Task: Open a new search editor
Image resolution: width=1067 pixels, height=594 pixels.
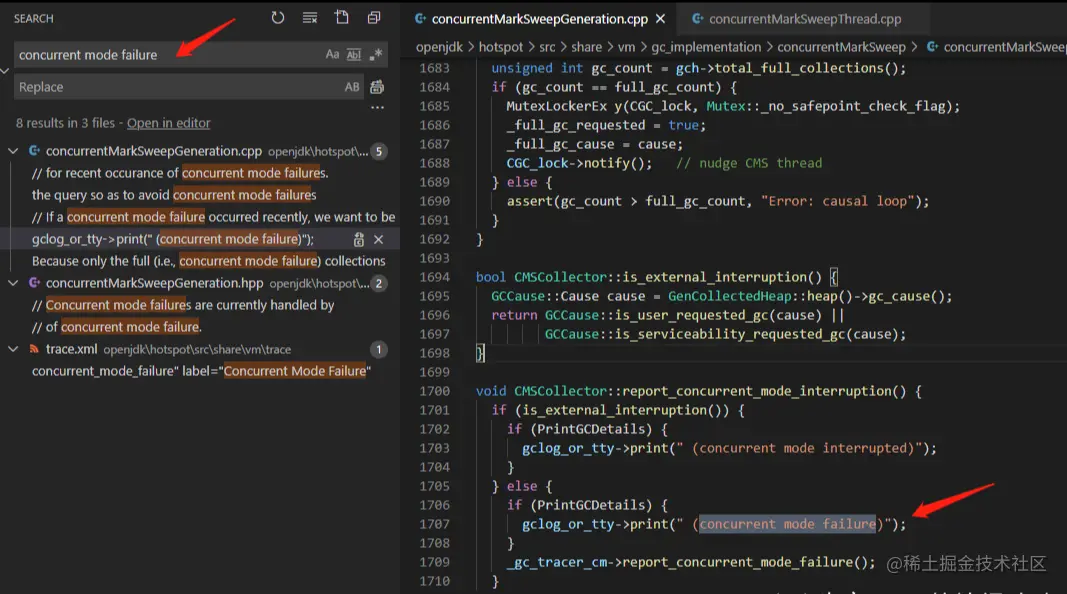Action: point(342,18)
